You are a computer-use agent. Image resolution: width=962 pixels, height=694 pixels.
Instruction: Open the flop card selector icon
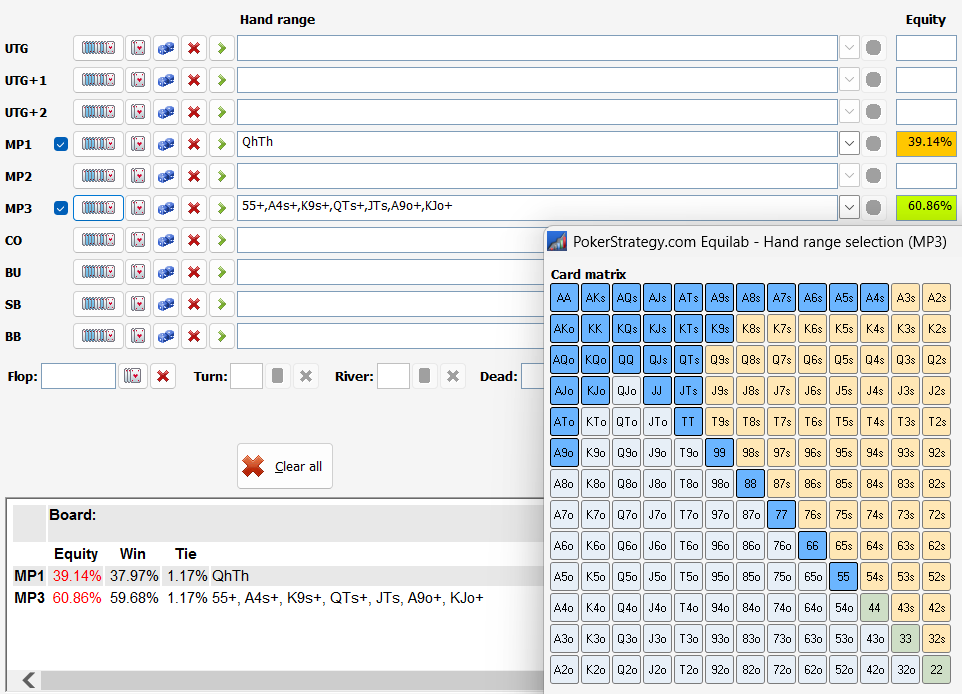[132, 376]
